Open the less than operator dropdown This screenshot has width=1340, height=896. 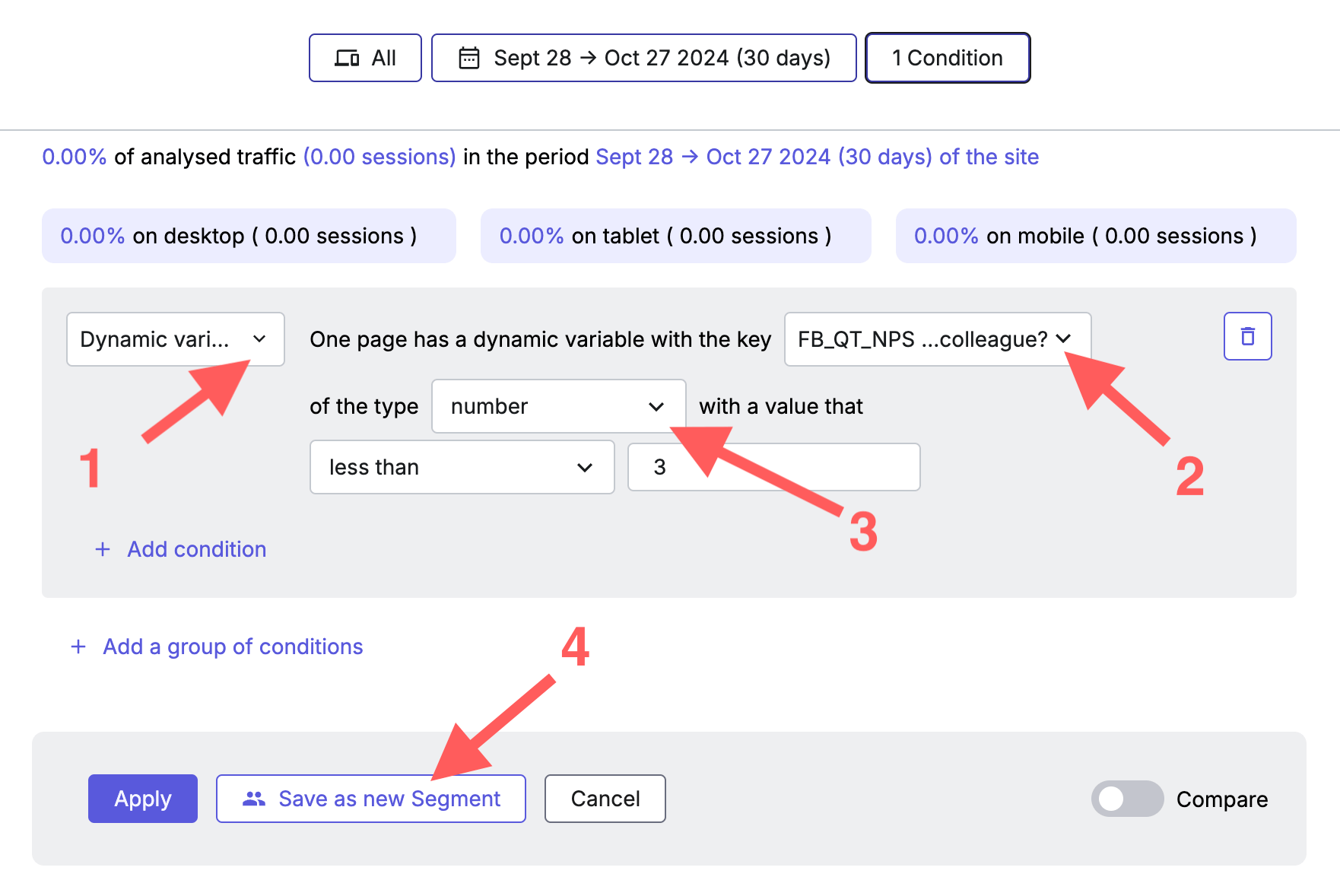462,467
